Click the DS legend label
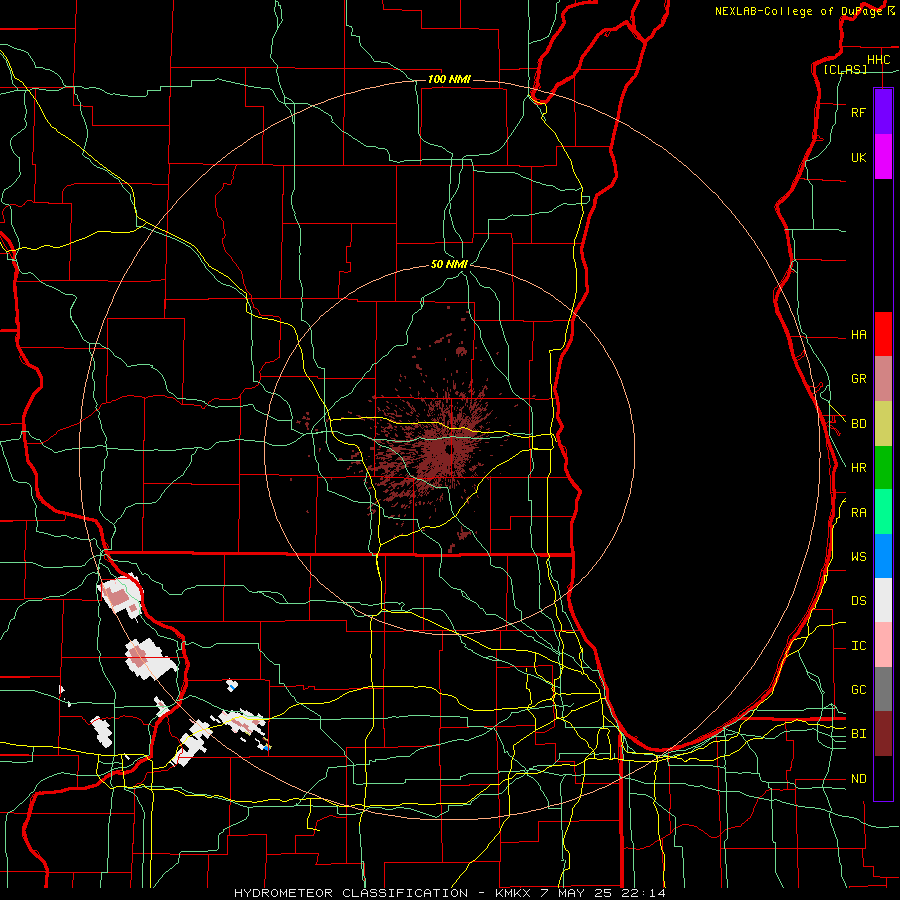900x900 pixels. coord(858,601)
